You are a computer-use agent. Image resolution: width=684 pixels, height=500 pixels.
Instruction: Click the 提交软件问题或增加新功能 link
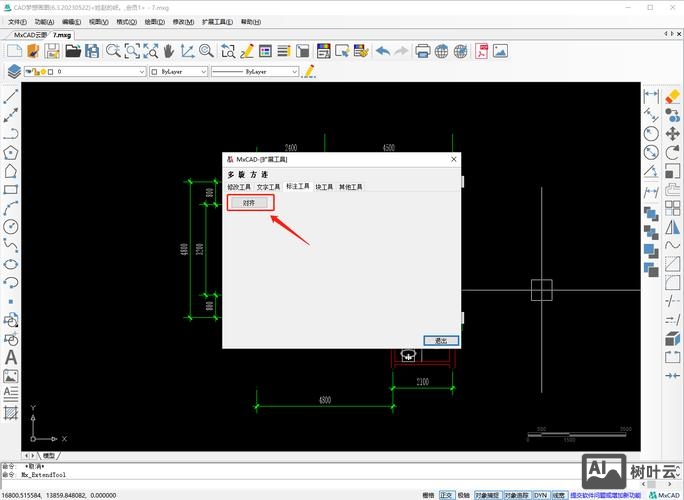click(606, 494)
